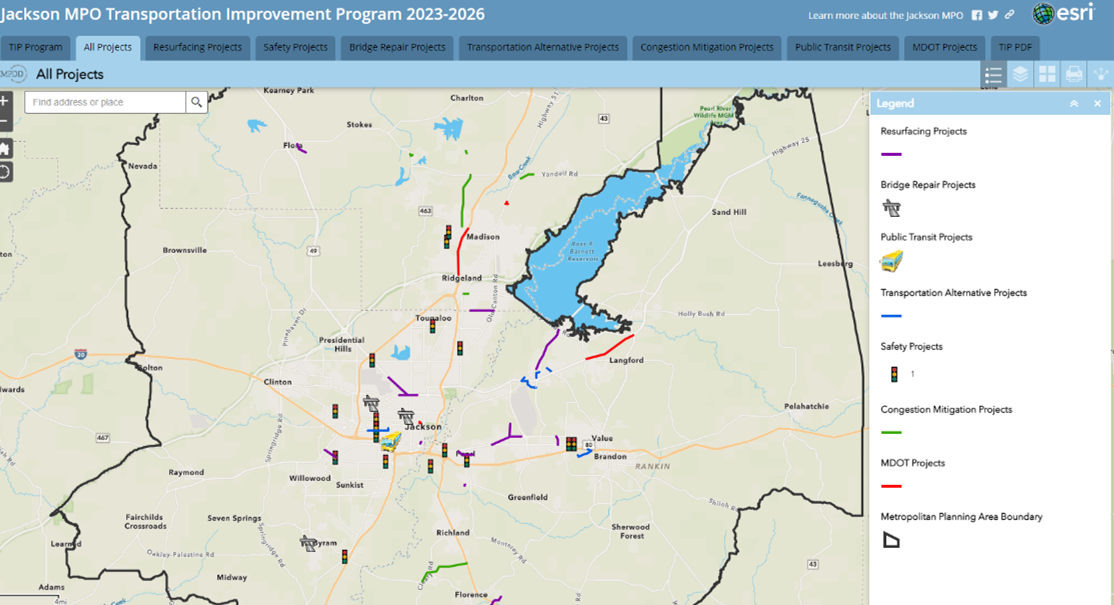Click the Metropolitan Planning Area Boundary legend text

[x=961, y=517]
